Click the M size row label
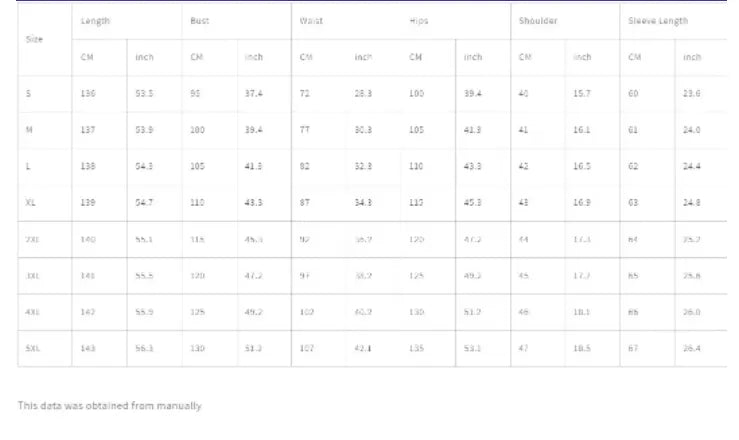The image size is (739, 440). click(30, 130)
